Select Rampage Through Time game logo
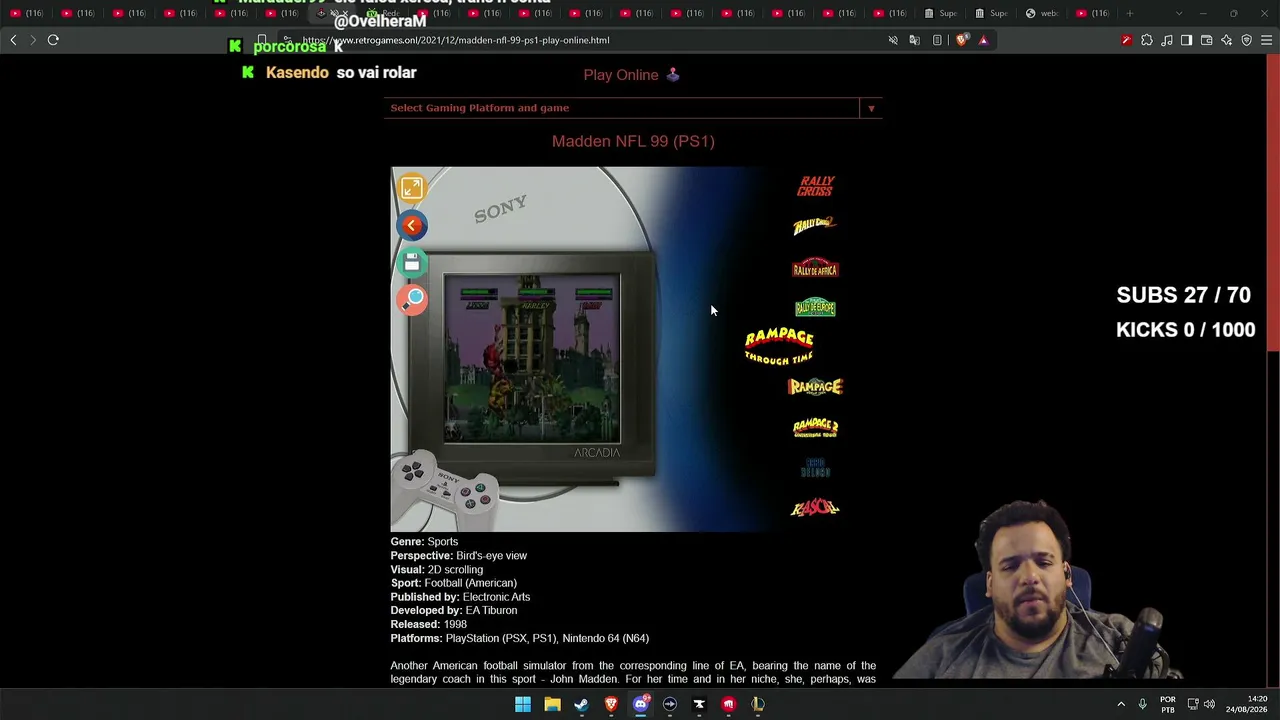This screenshot has width=1280, height=720. click(x=779, y=346)
